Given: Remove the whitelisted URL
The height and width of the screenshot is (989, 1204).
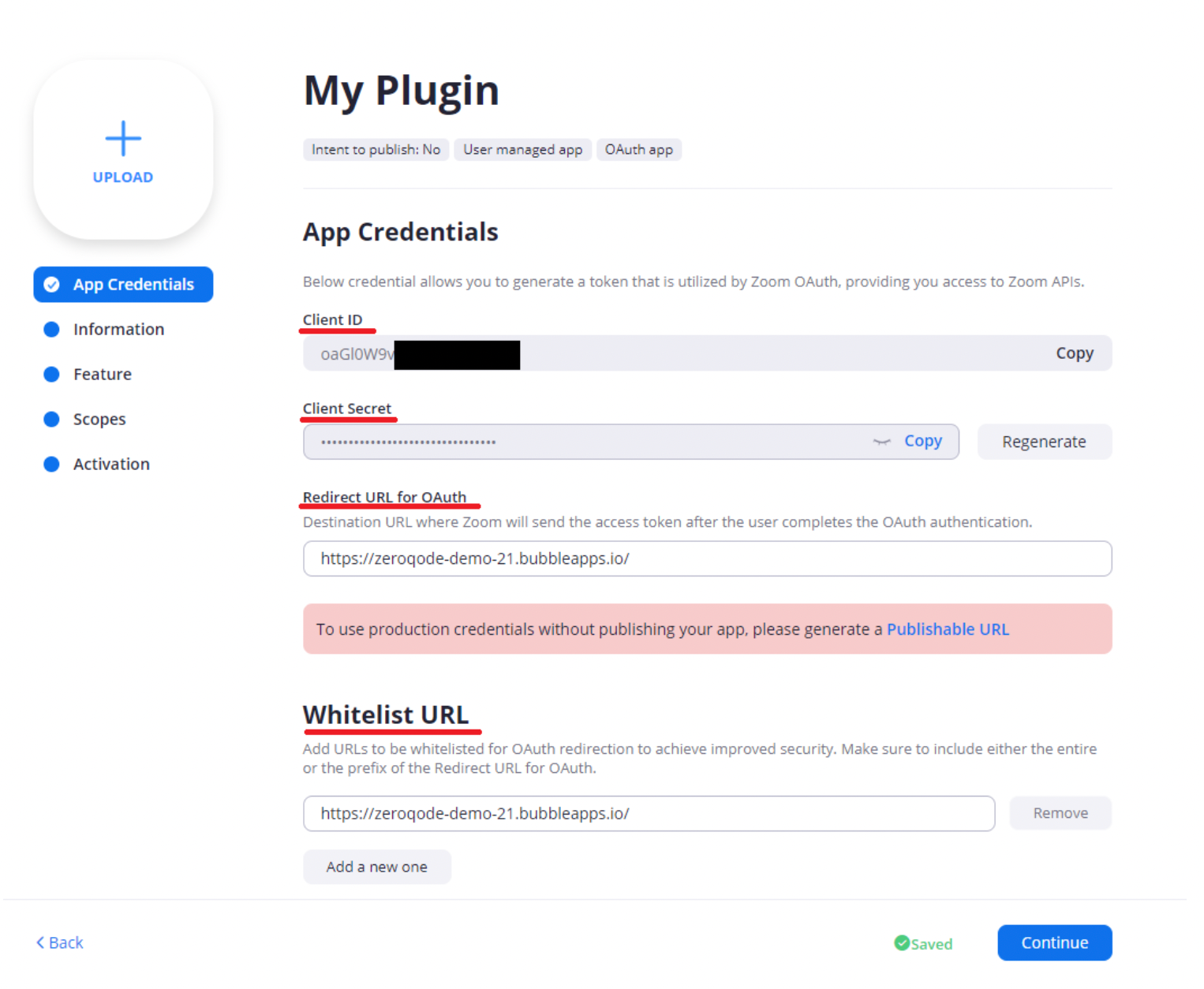Looking at the screenshot, I should click(x=1060, y=813).
